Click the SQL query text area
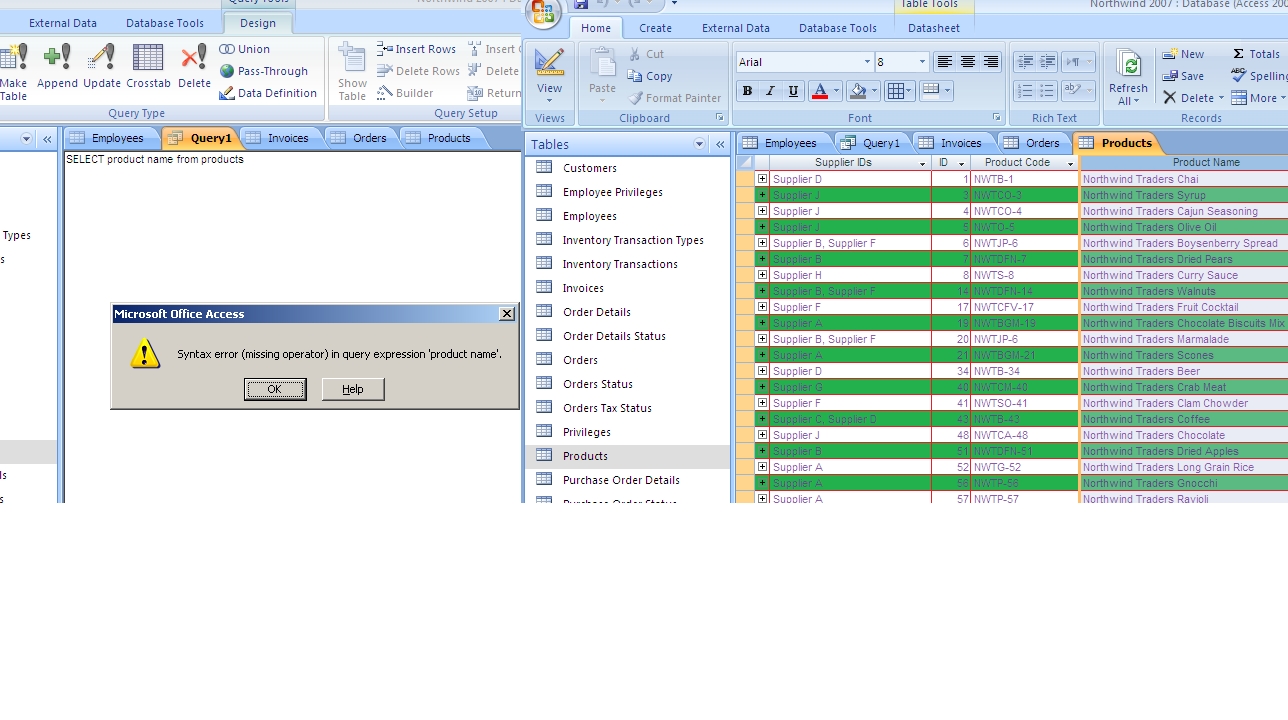This screenshot has width=1288, height=720. 292,326
